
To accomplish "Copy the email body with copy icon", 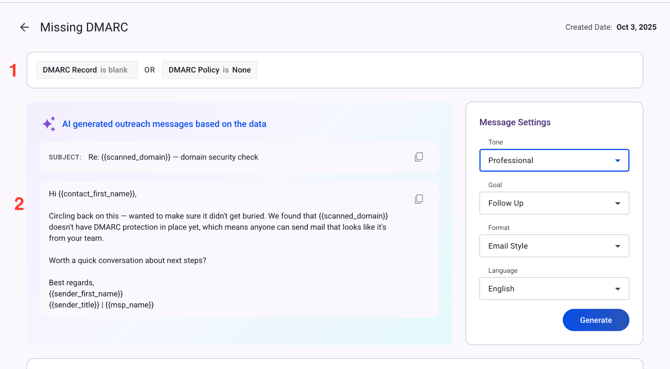I will coord(419,199).
